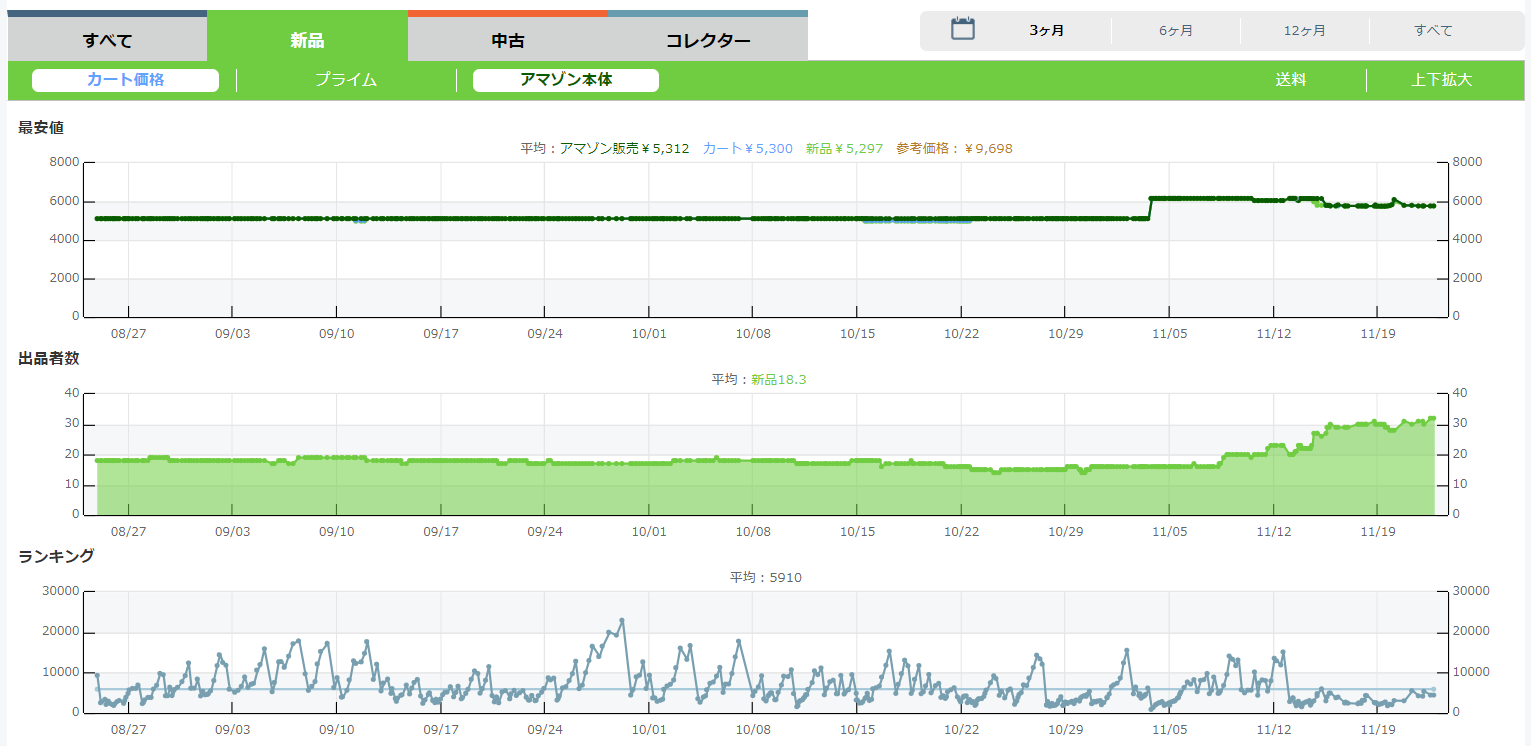Select the 新品 tab
This screenshot has width=1531, height=746.
click(x=307, y=41)
